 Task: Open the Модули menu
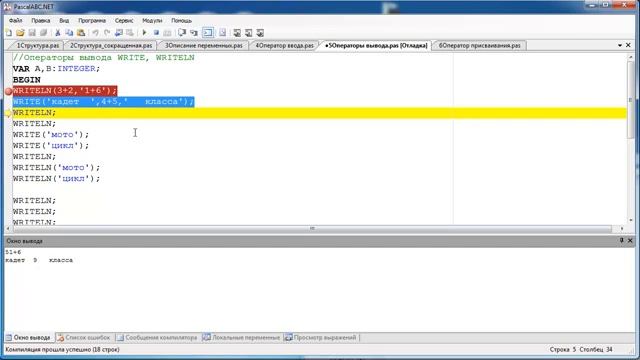click(152, 20)
